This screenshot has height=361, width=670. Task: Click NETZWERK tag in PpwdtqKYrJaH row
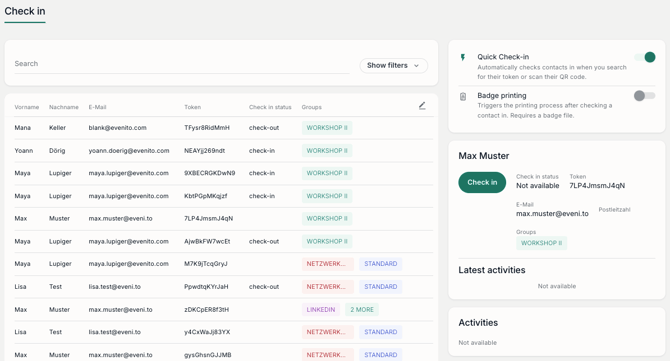[327, 287]
